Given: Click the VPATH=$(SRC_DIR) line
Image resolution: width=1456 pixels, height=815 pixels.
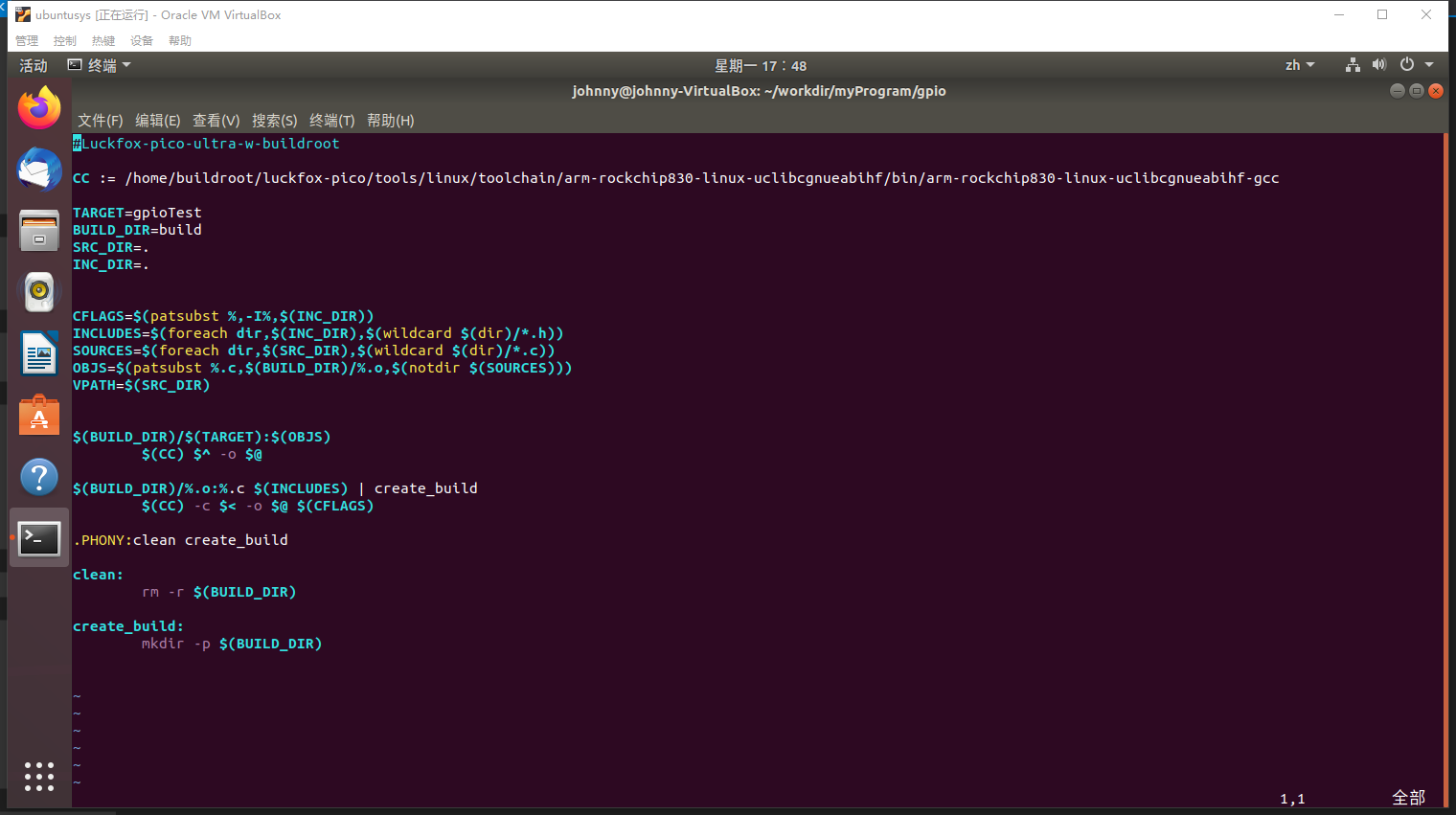Looking at the screenshot, I should (x=141, y=385).
